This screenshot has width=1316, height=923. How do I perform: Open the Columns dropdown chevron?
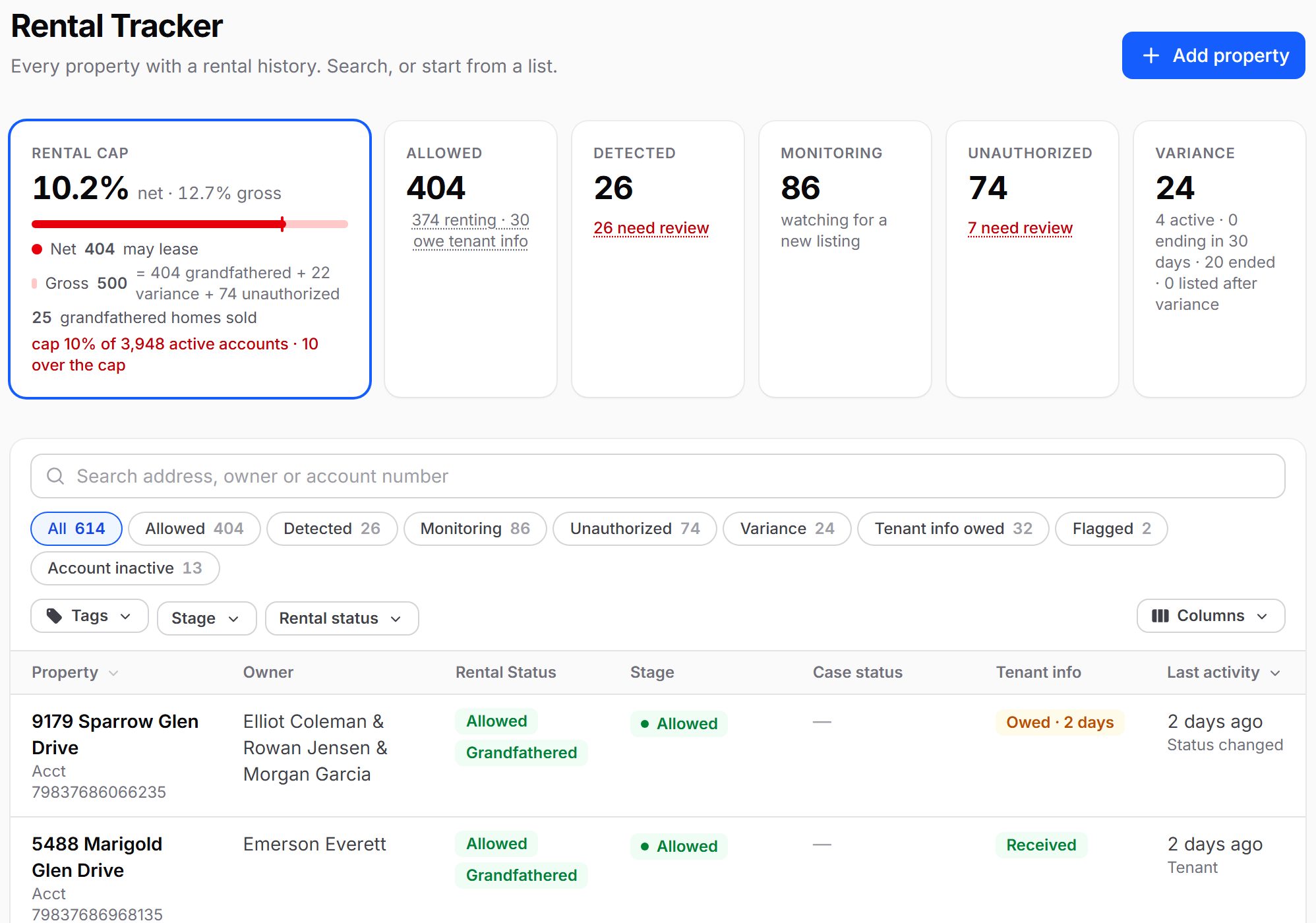1262,616
